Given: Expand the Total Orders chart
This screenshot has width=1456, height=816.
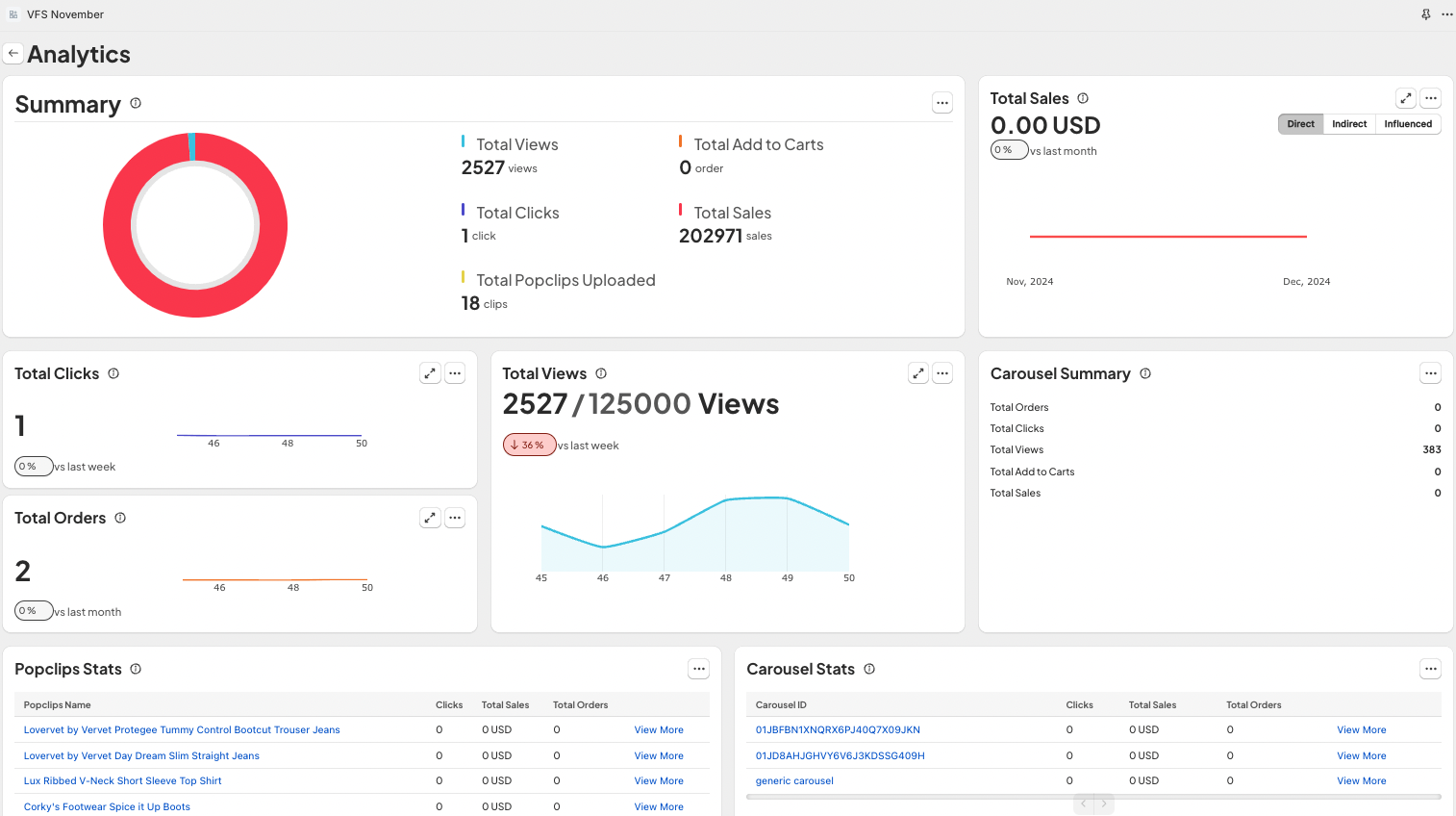Looking at the screenshot, I should pyautogui.click(x=430, y=518).
